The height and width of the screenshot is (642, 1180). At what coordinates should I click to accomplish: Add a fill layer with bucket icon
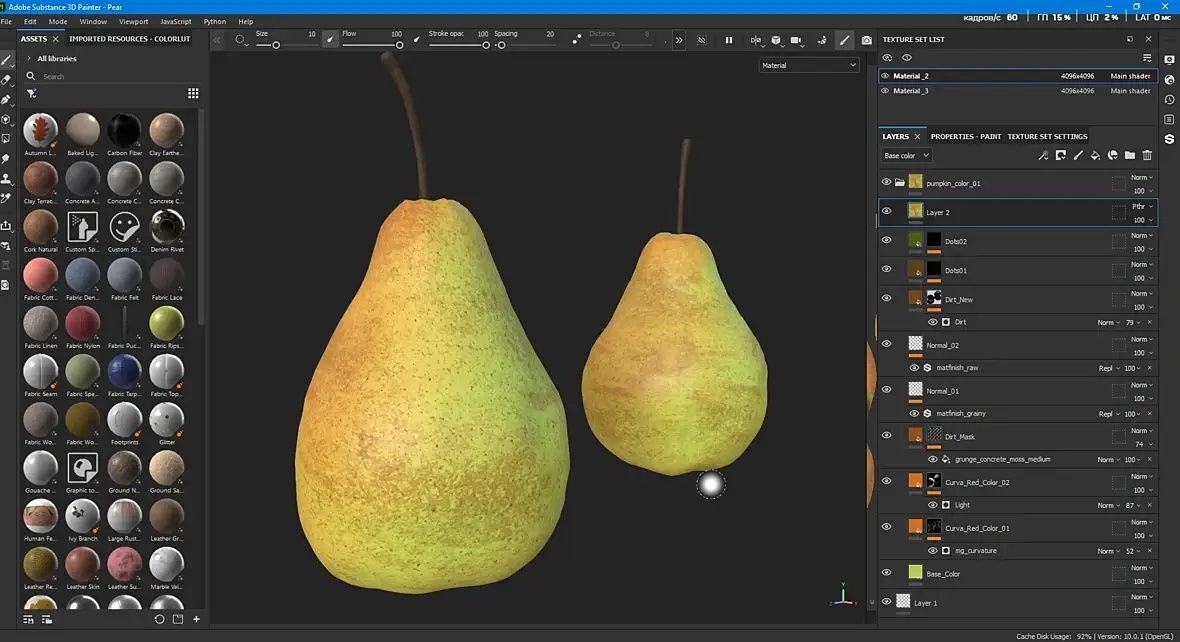(1095, 156)
